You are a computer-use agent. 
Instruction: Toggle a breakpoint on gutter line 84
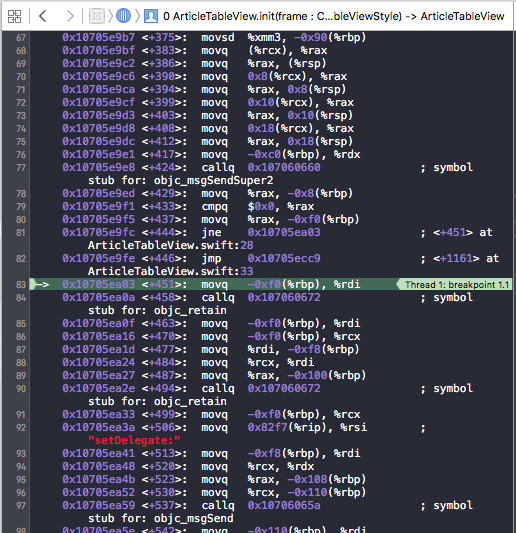[x=21, y=297]
